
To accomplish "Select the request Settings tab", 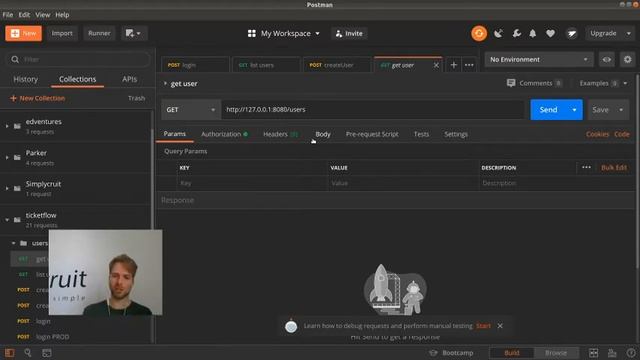I will pos(456,134).
